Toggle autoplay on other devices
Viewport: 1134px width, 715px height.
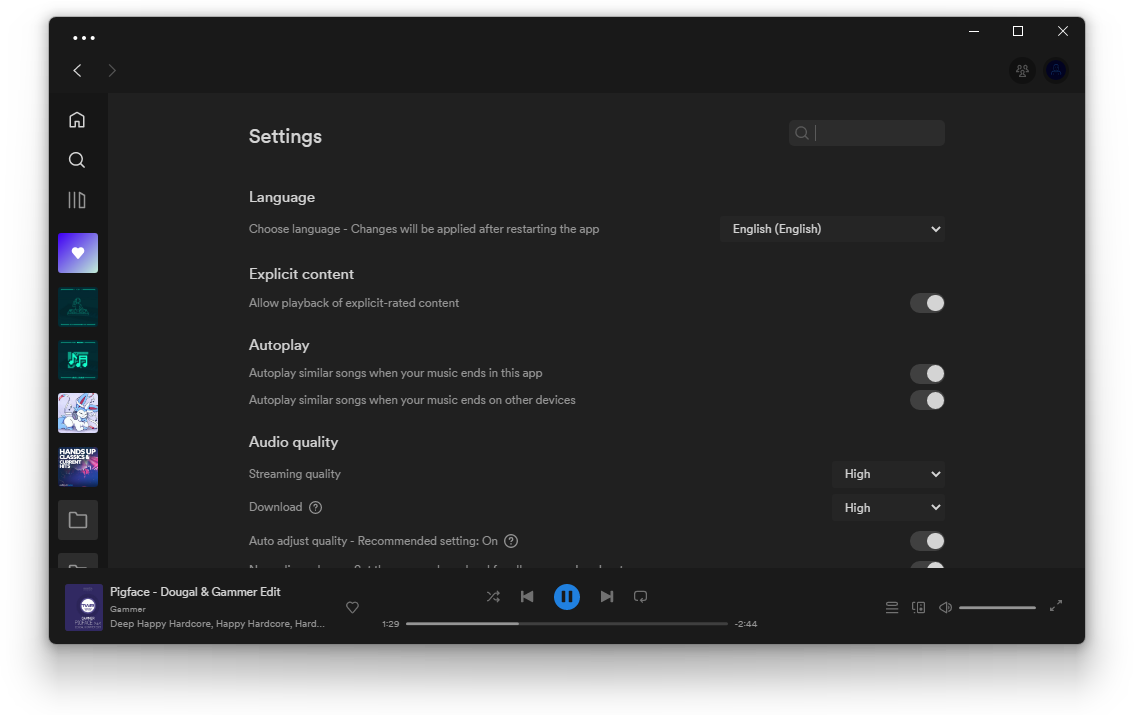click(x=927, y=401)
